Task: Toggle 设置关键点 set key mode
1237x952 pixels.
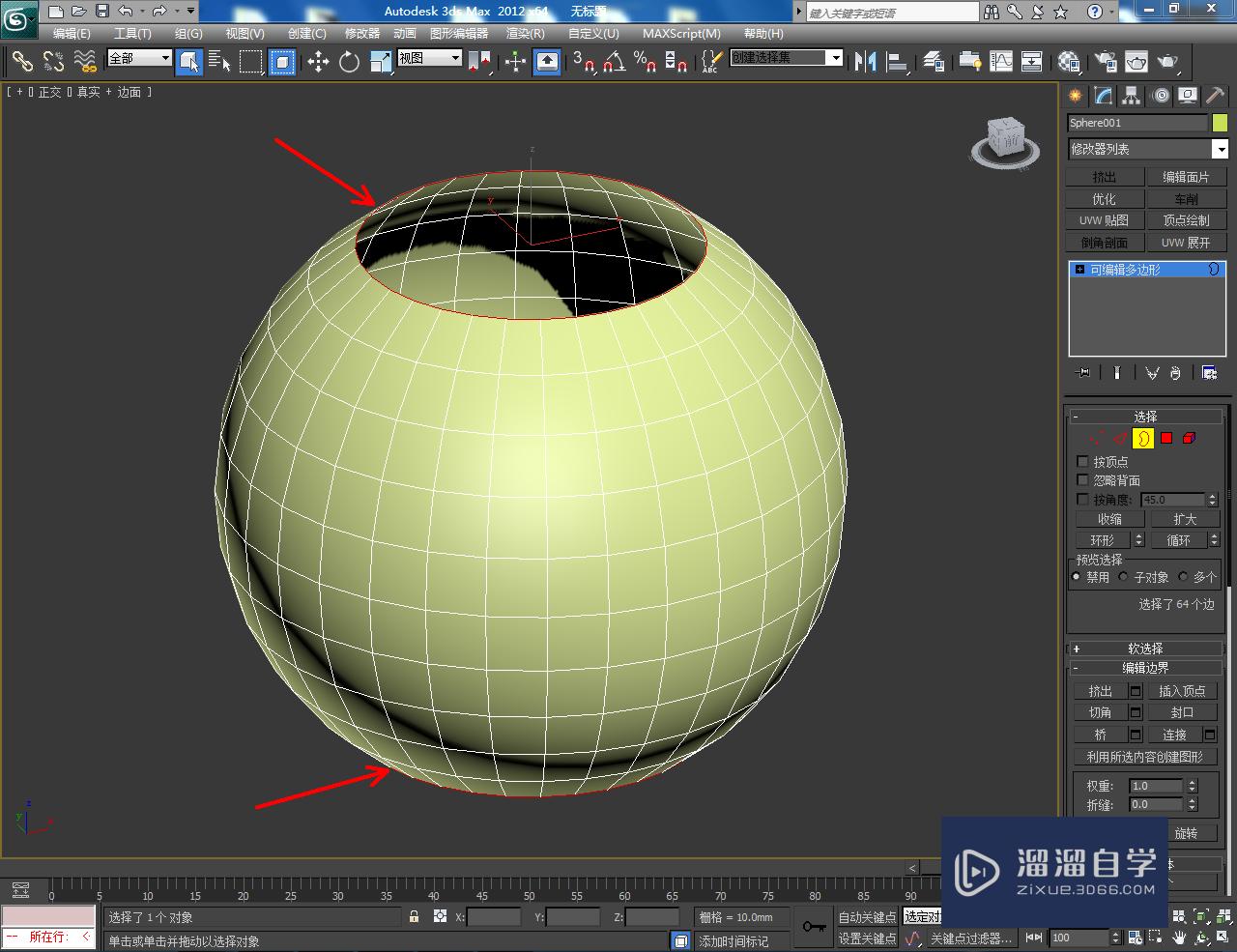Action: point(867,938)
